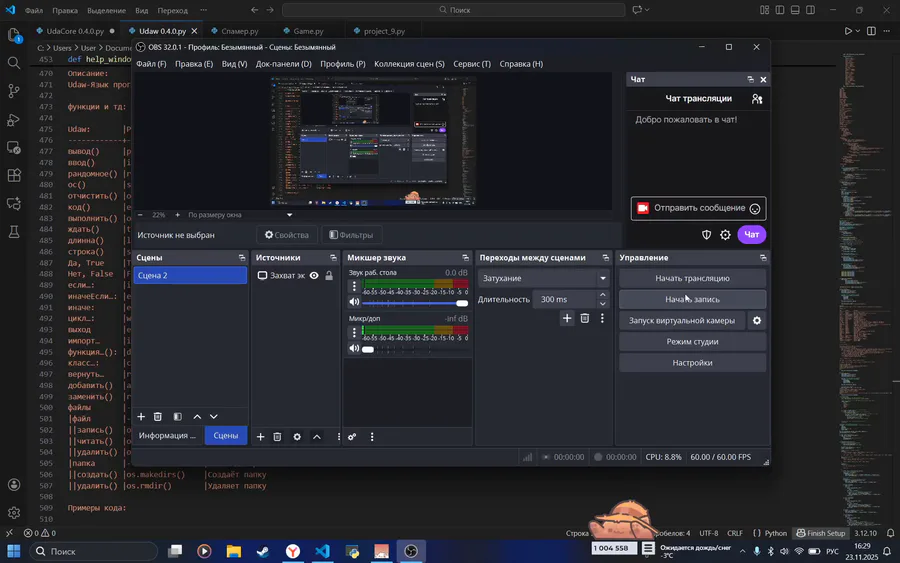The height and width of the screenshot is (563, 900).
Task: Open chat moderation shield icon
Action: (707, 235)
